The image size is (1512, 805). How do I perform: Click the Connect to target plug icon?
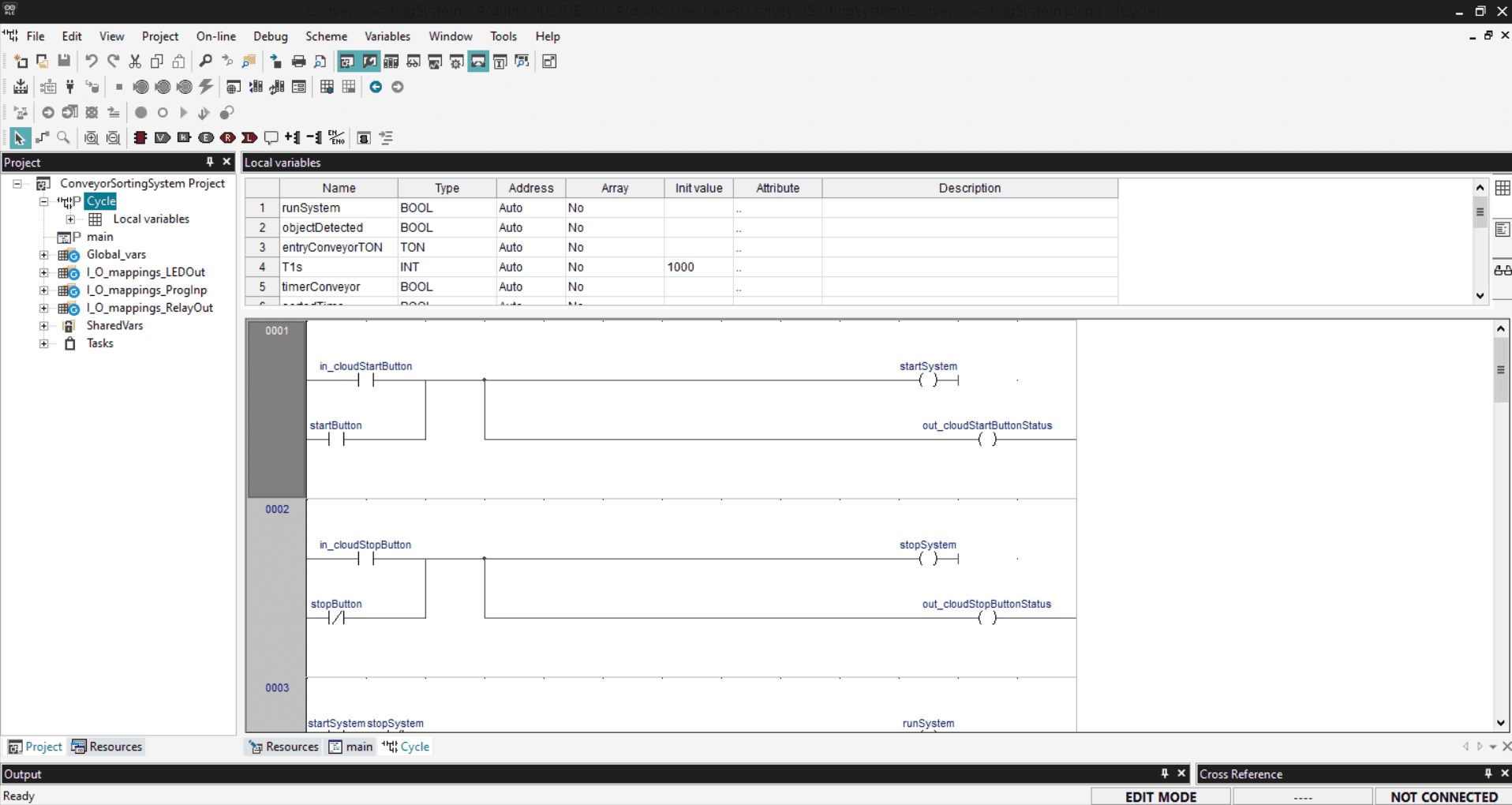point(70,87)
